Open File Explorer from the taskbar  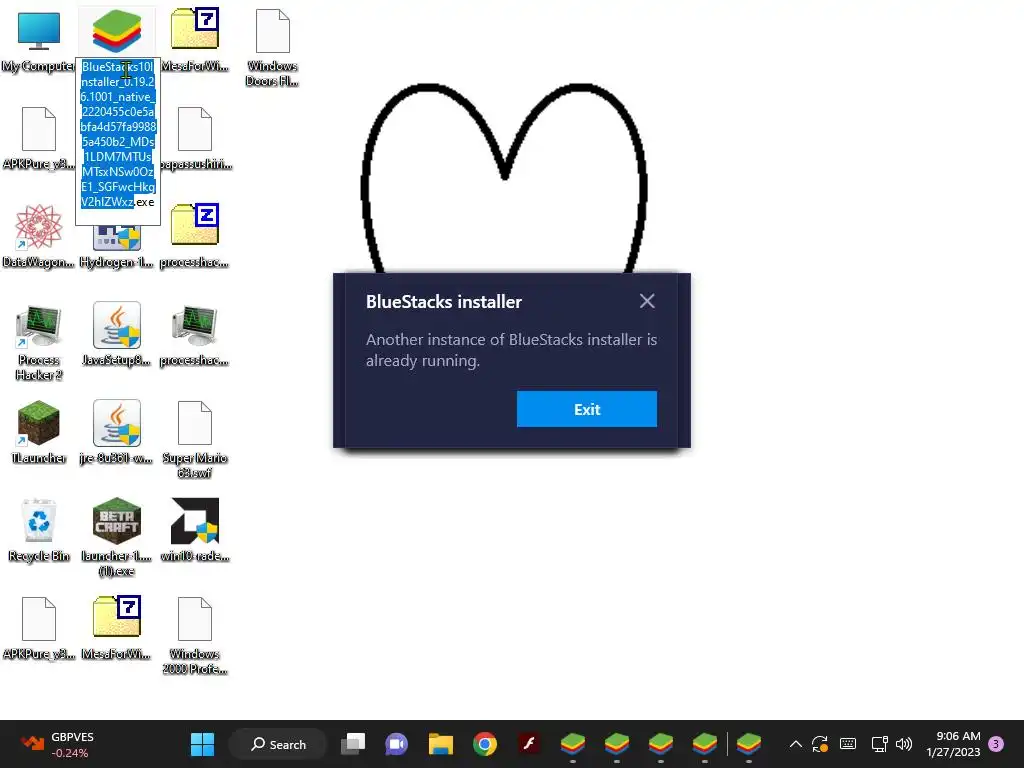[x=441, y=744]
